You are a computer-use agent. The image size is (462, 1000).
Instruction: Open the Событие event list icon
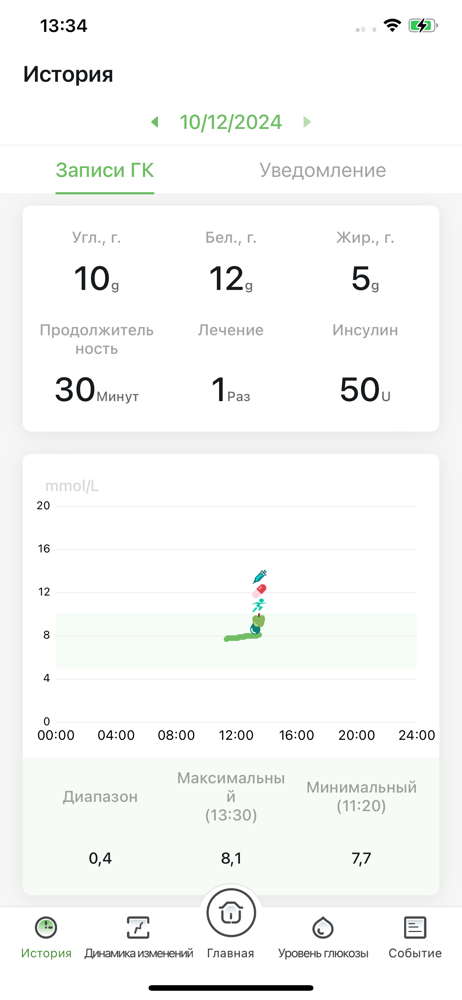[x=415, y=928]
